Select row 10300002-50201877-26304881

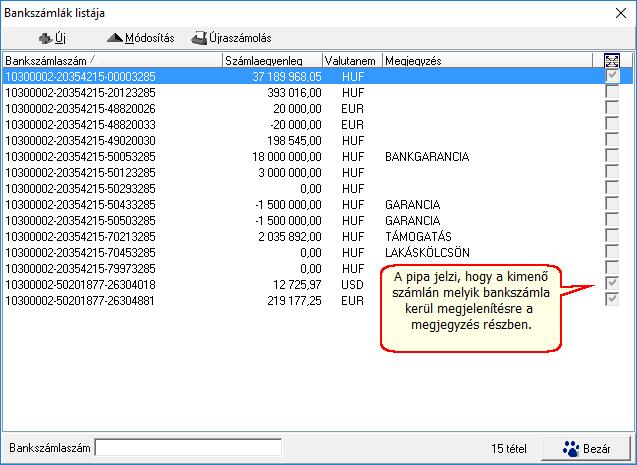[x=318, y=301]
